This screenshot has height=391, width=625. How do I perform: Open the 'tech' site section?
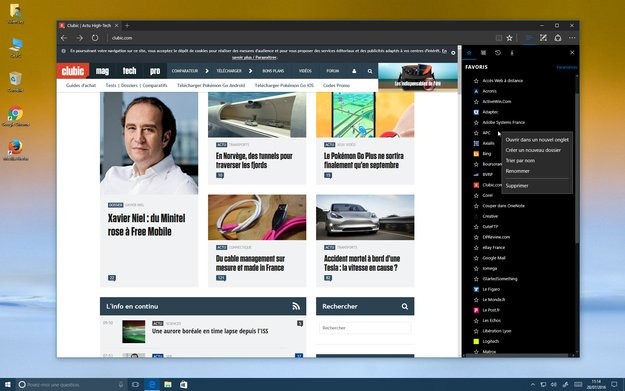coord(129,71)
